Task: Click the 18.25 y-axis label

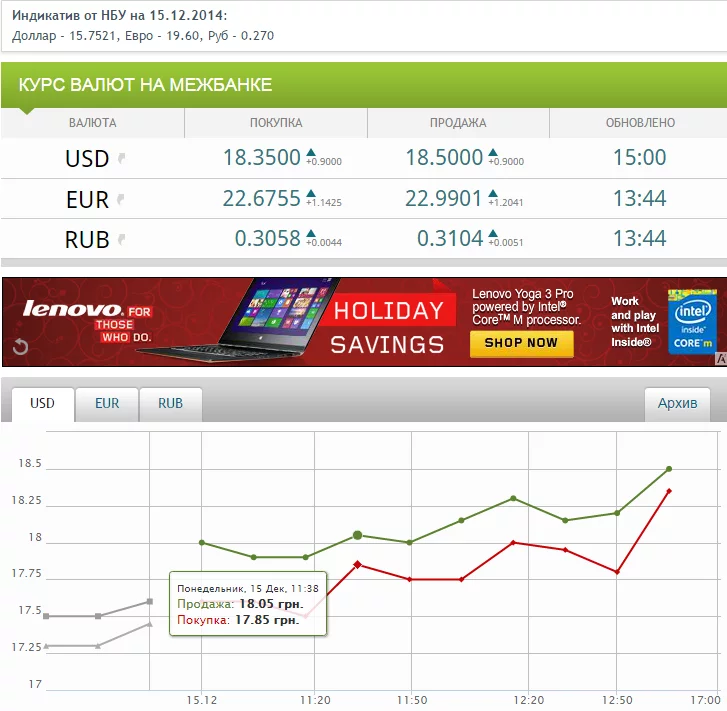Action: tap(26, 500)
